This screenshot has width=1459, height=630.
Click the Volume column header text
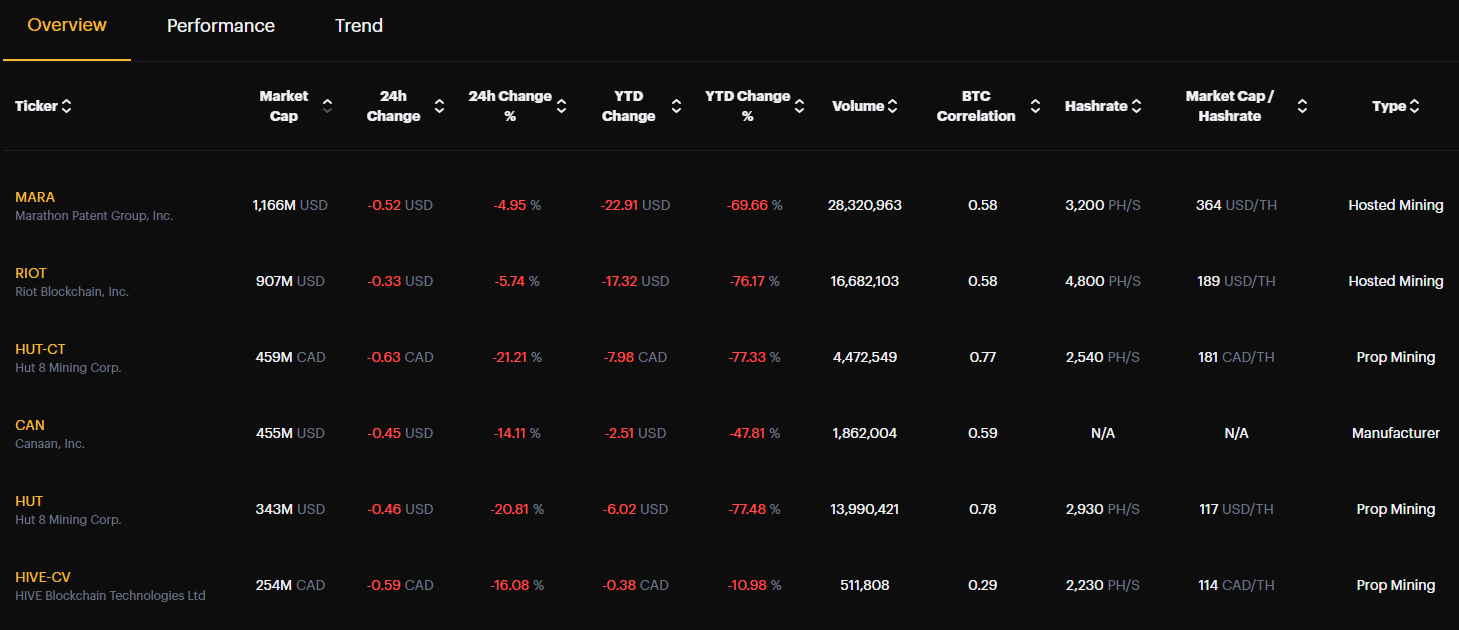point(858,106)
